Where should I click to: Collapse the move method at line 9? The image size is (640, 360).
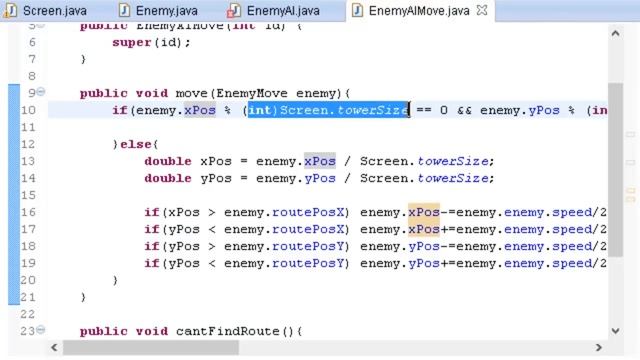click(41, 92)
